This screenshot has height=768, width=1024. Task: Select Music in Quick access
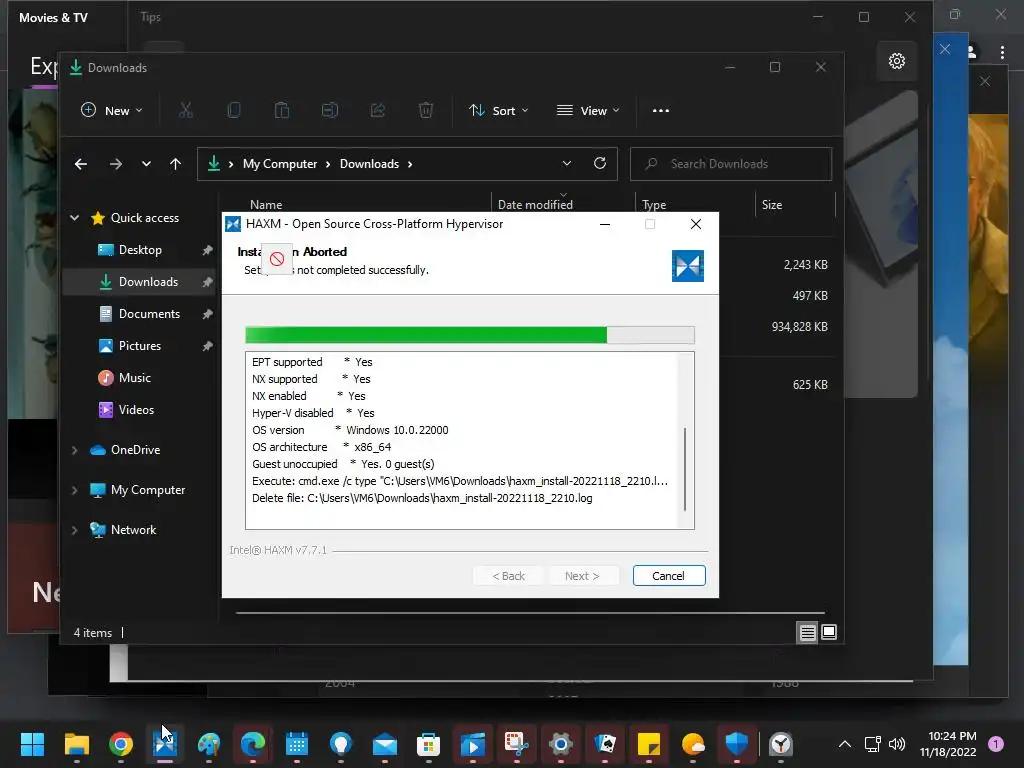pyautogui.click(x=135, y=377)
